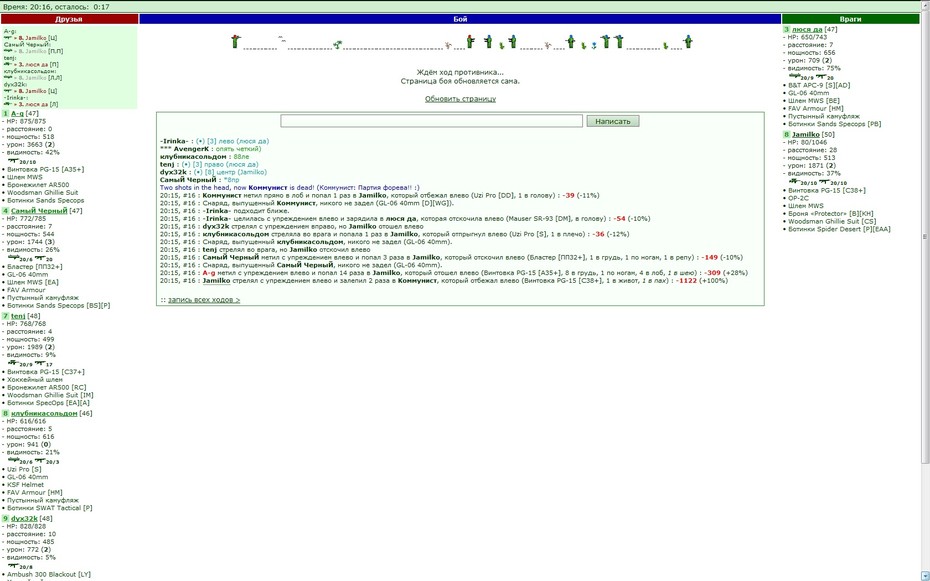Open tenj's profile link in the friends list
This screenshot has width=930, height=581.
point(18,316)
